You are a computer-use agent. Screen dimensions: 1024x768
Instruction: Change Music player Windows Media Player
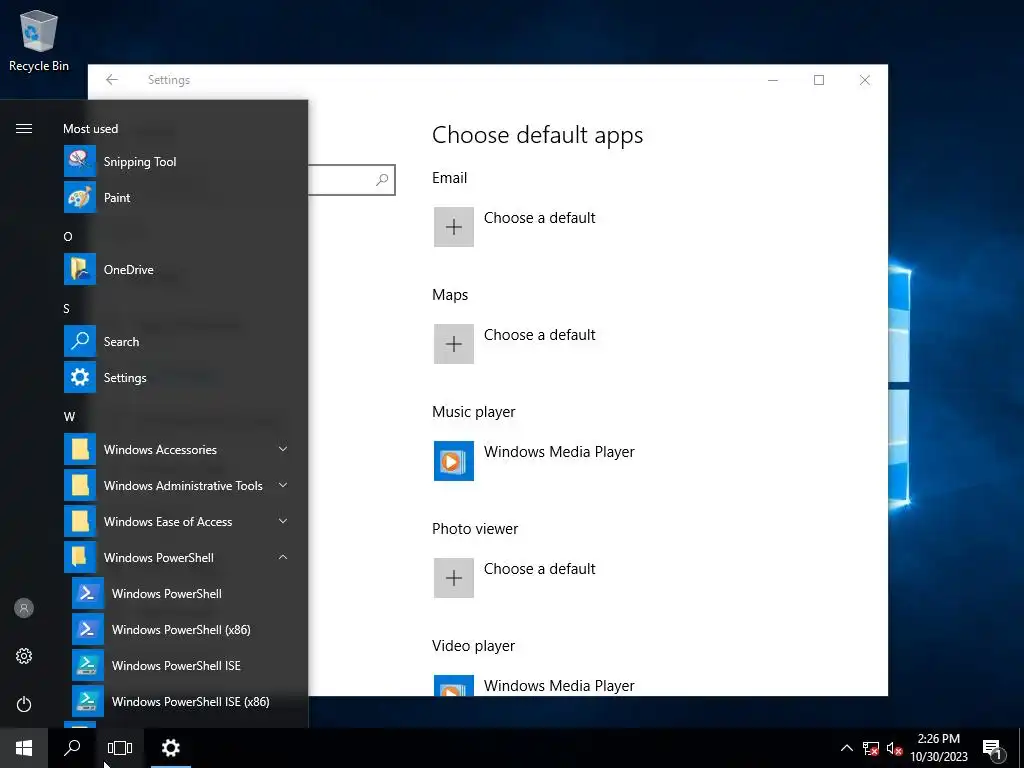[x=534, y=460]
